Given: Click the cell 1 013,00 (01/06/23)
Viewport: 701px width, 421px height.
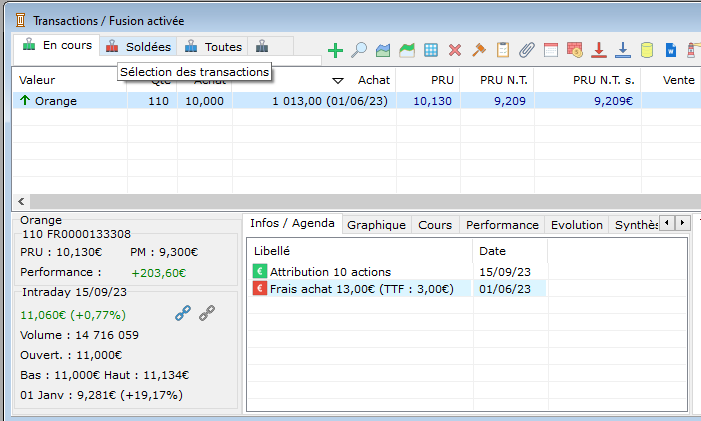Looking at the screenshot, I should (x=314, y=101).
